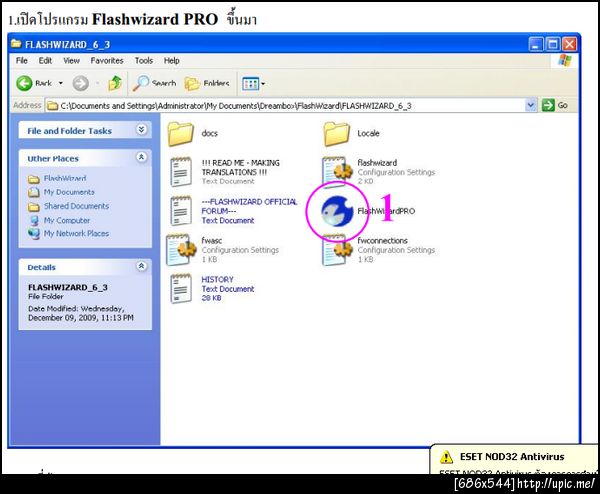Viewport: 600px width, 494px height.
Task: Go to FlashWizard in Other Places
Action: pyautogui.click(x=65, y=178)
